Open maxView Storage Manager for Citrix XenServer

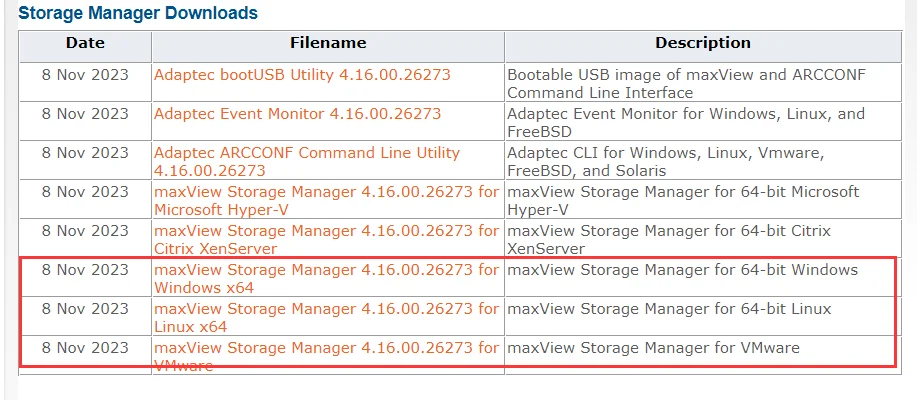(326, 239)
